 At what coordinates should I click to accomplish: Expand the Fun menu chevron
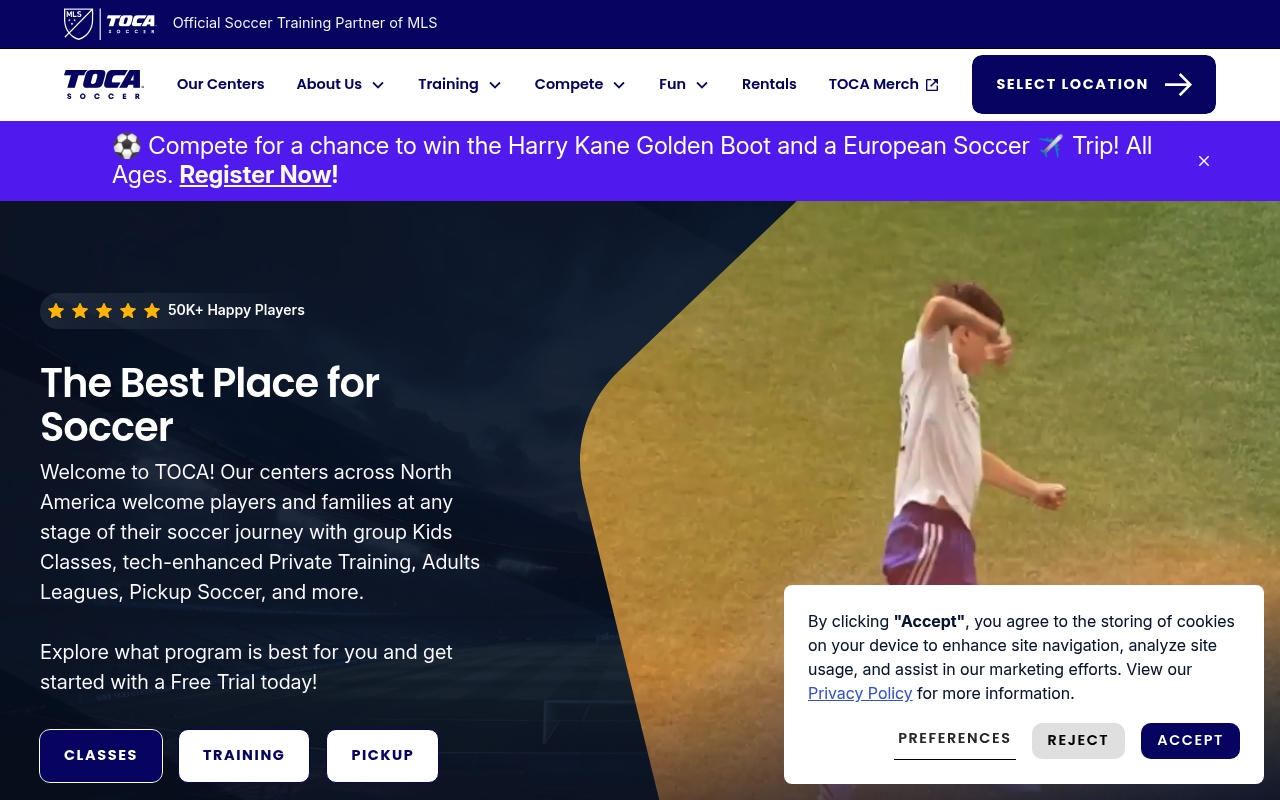pyautogui.click(x=702, y=85)
